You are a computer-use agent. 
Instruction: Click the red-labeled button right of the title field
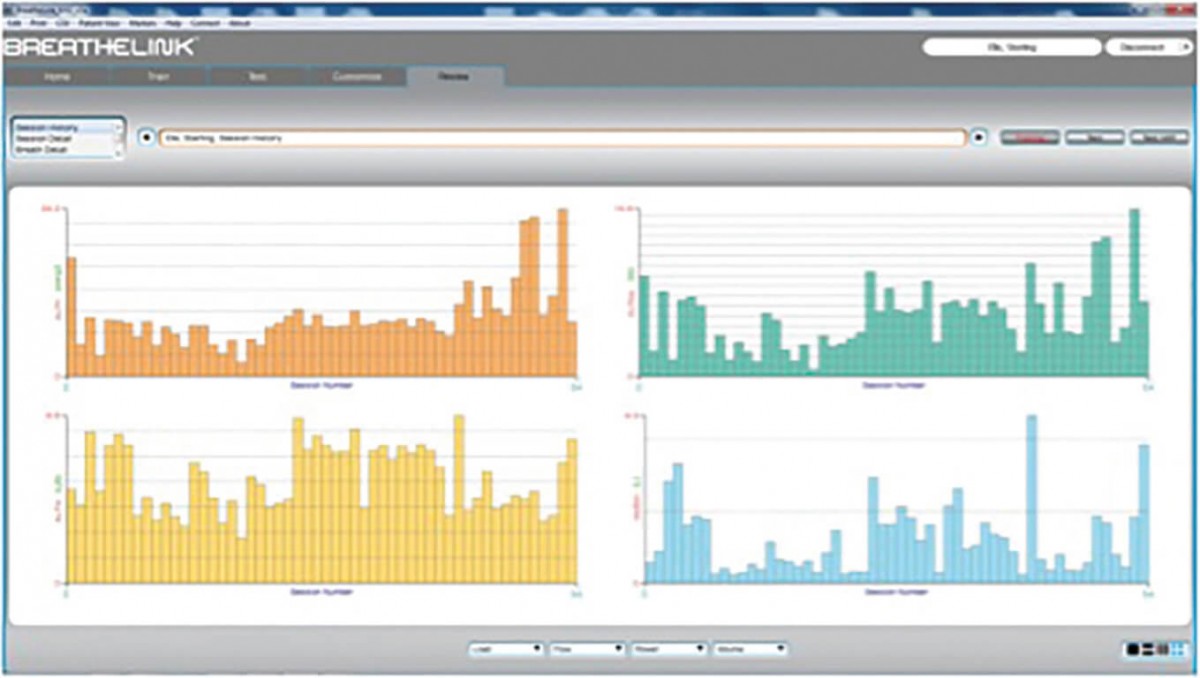pos(1030,138)
